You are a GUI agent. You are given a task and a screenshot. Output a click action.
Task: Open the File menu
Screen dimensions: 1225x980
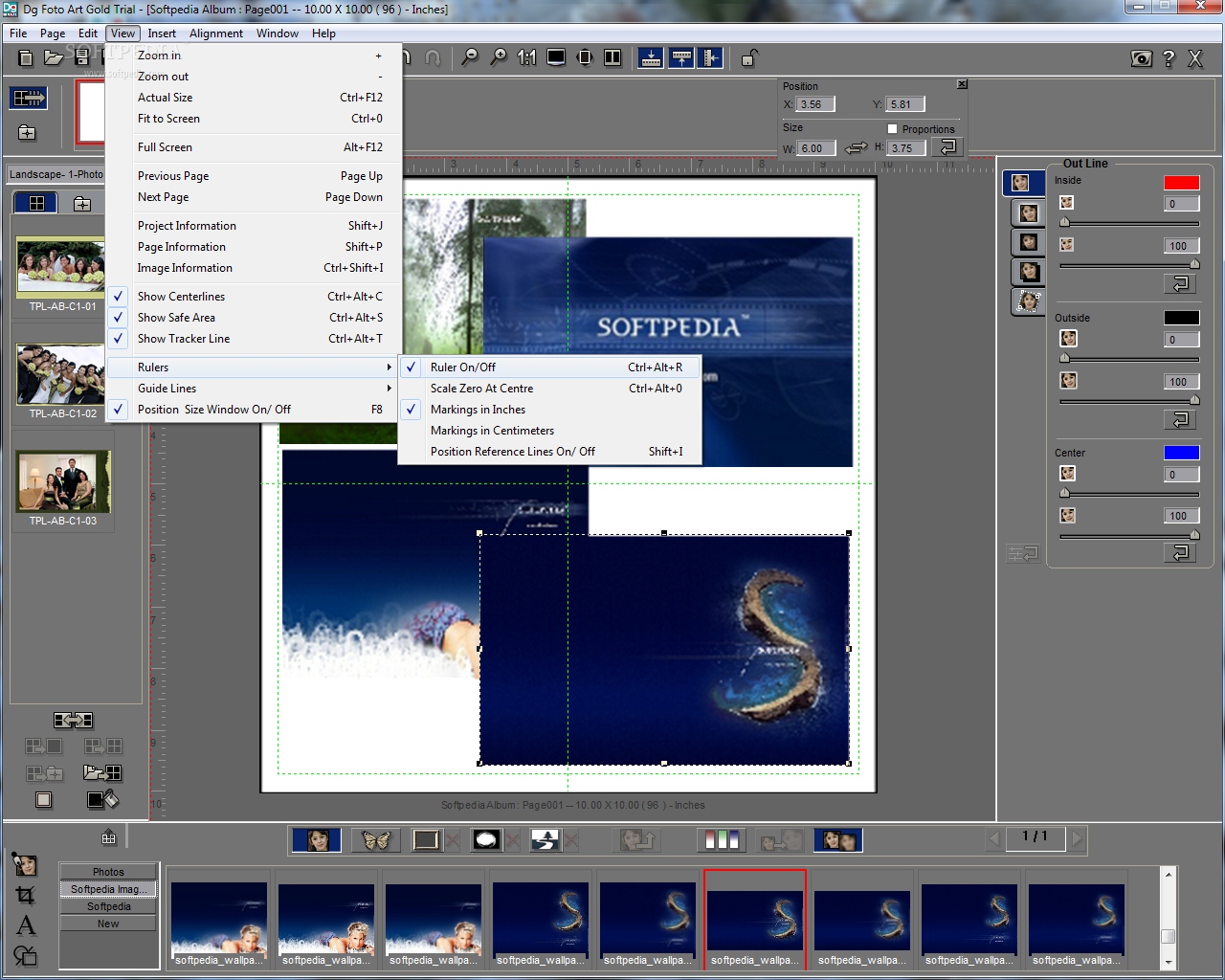18,33
